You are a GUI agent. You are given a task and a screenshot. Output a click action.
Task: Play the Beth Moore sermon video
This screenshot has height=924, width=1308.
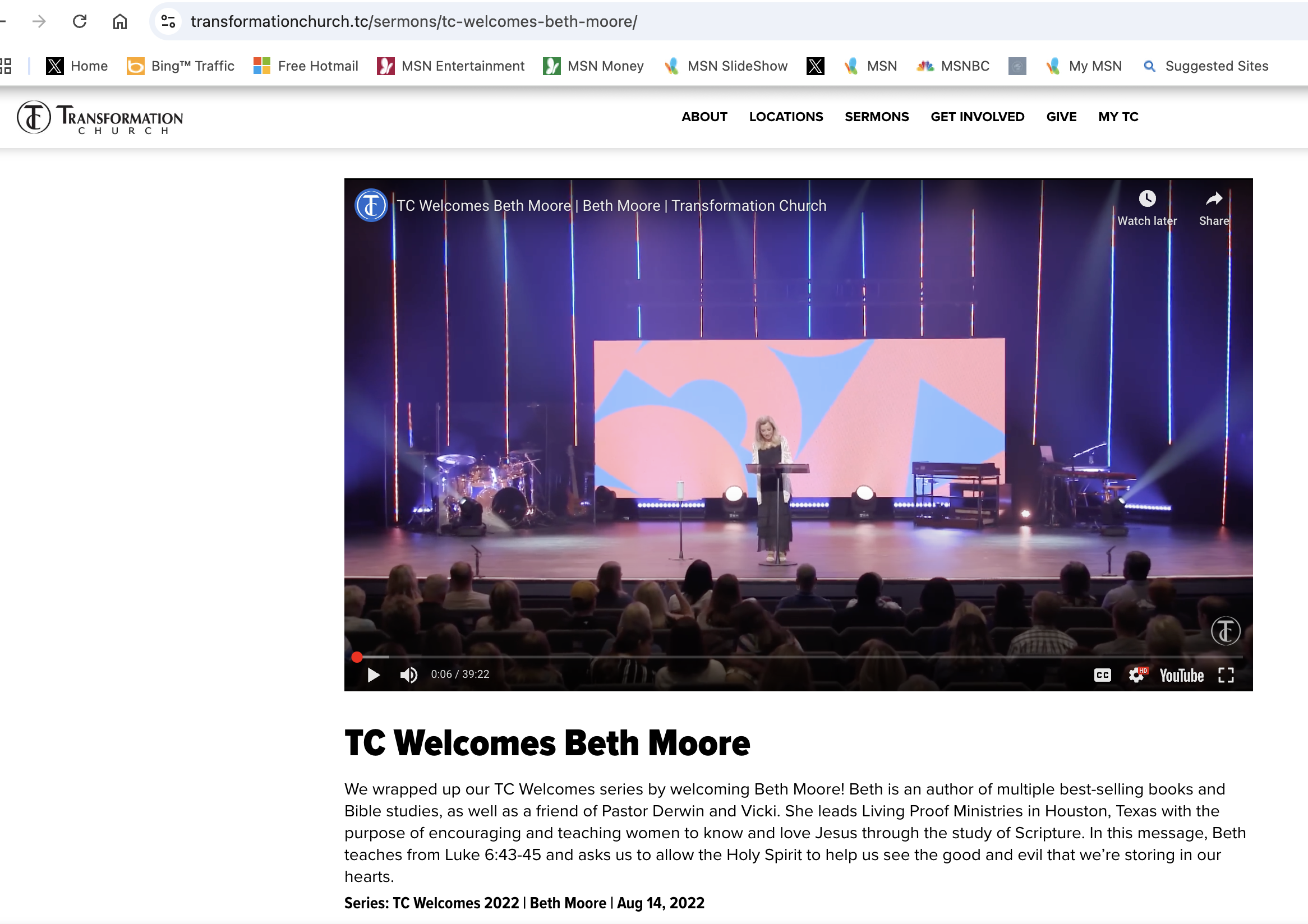[374, 674]
